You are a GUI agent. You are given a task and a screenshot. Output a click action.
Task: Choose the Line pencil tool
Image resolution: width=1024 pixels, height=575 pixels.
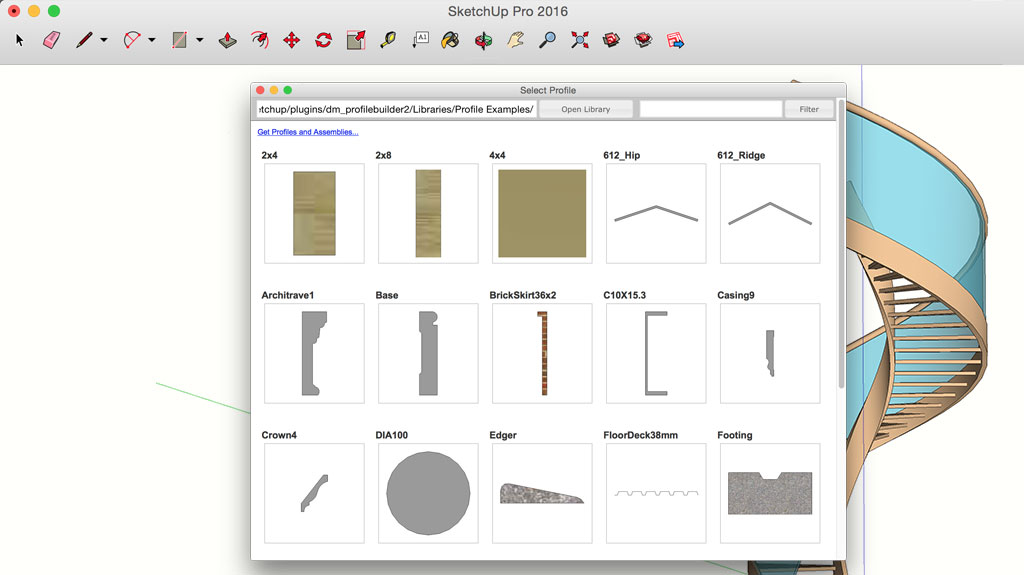(84, 41)
